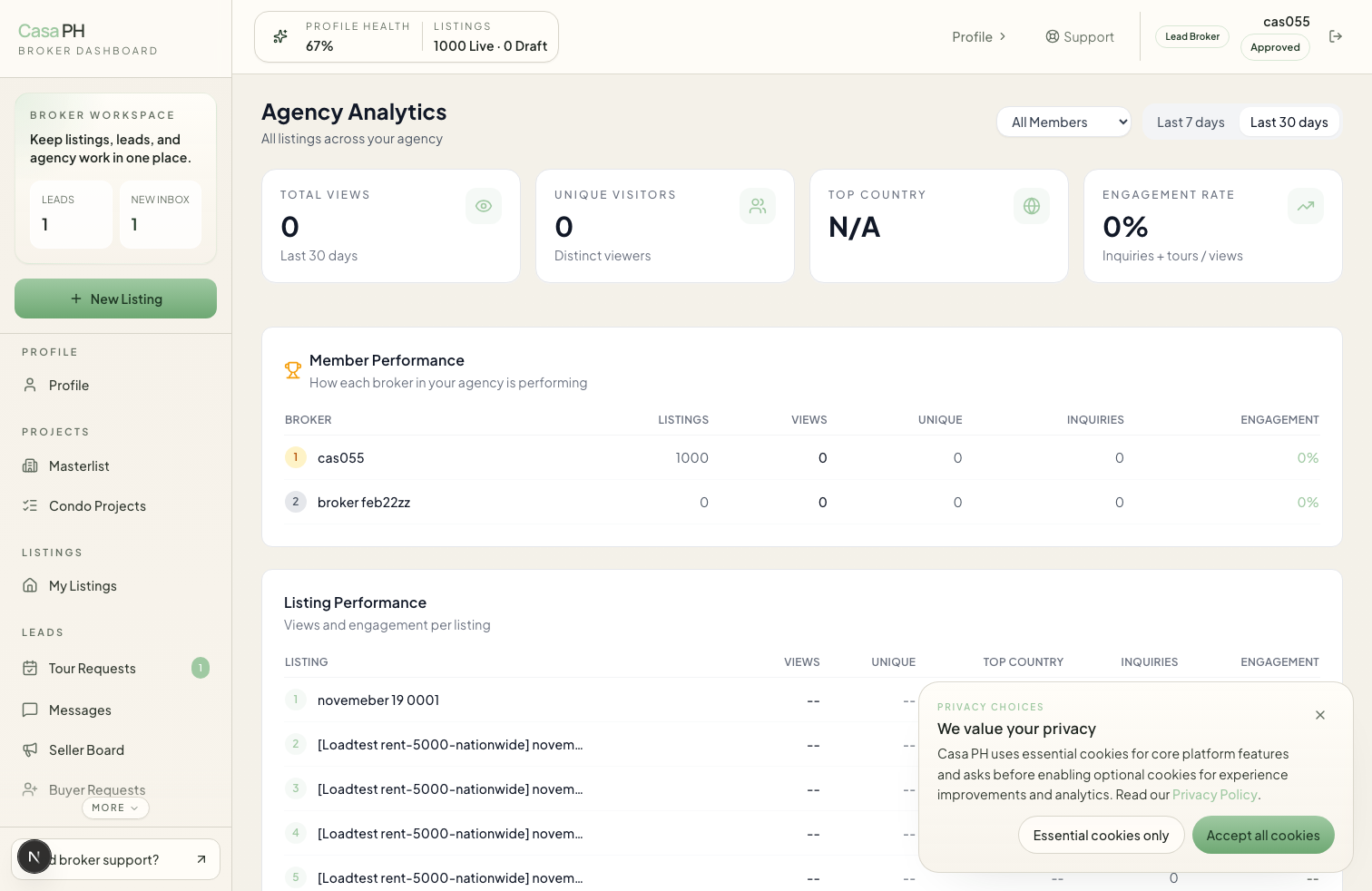Navigate to Condo Projects in sidebar

coord(97,505)
